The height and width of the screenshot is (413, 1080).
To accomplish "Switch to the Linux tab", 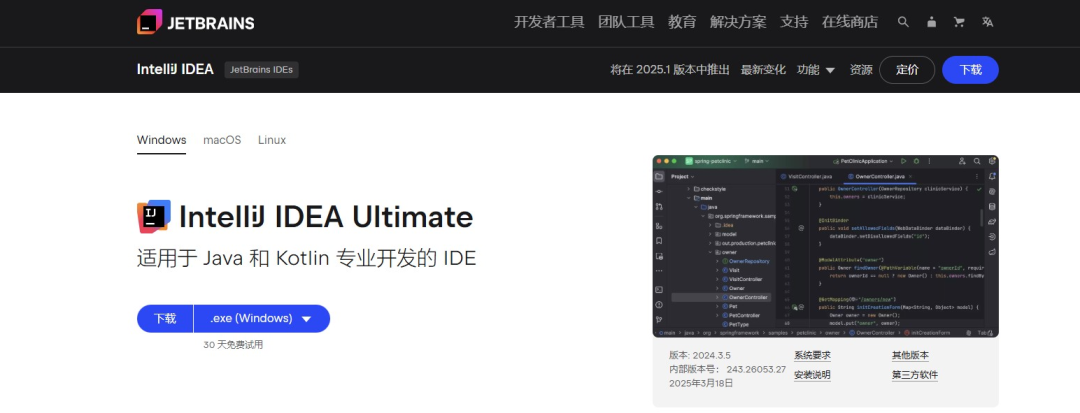I will 272,140.
